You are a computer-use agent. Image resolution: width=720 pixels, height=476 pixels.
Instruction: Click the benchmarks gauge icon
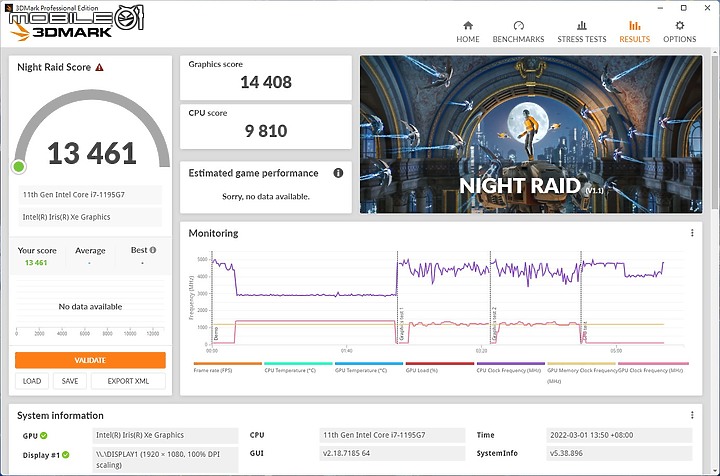[518, 25]
